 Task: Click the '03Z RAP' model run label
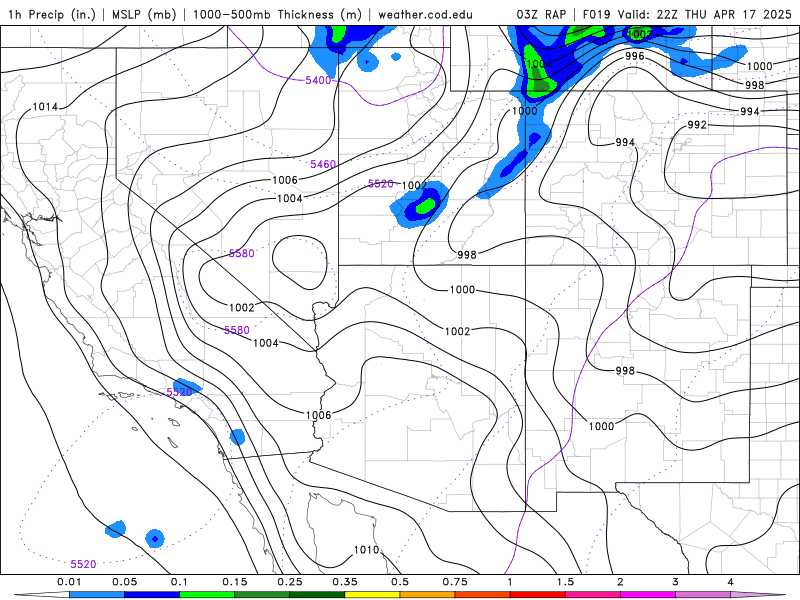[541, 14]
